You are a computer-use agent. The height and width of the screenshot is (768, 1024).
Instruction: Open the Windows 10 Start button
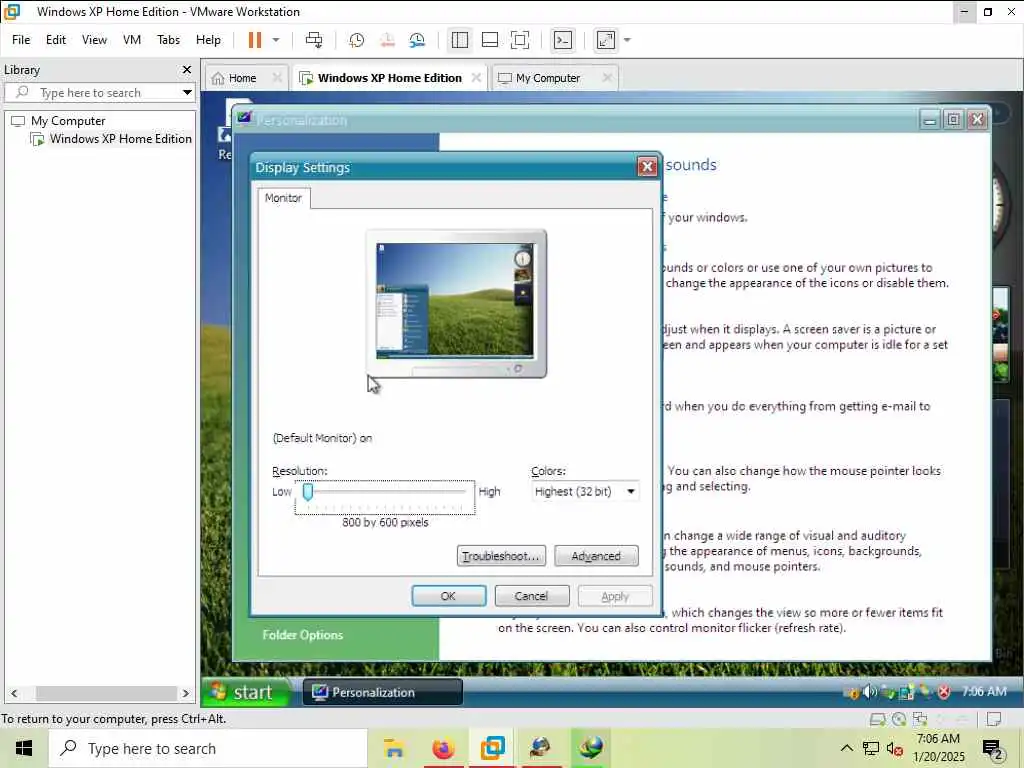click(x=24, y=748)
